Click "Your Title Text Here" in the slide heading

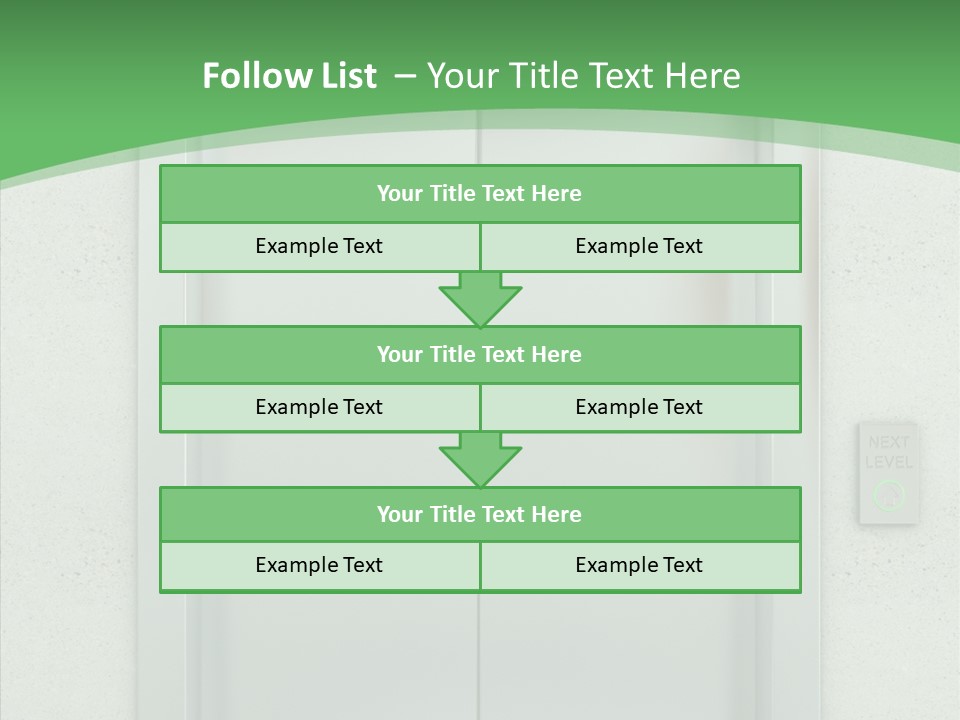584,76
